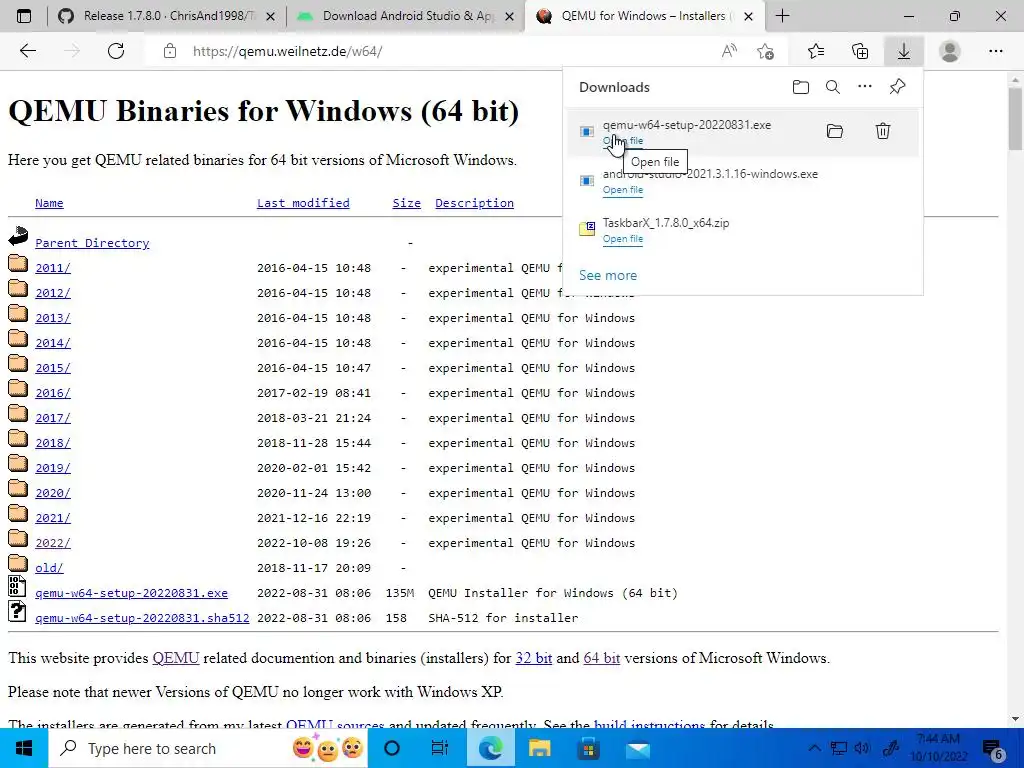Open Cortana circle on taskbar
This screenshot has height=768, width=1024.
[x=391, y=748]
